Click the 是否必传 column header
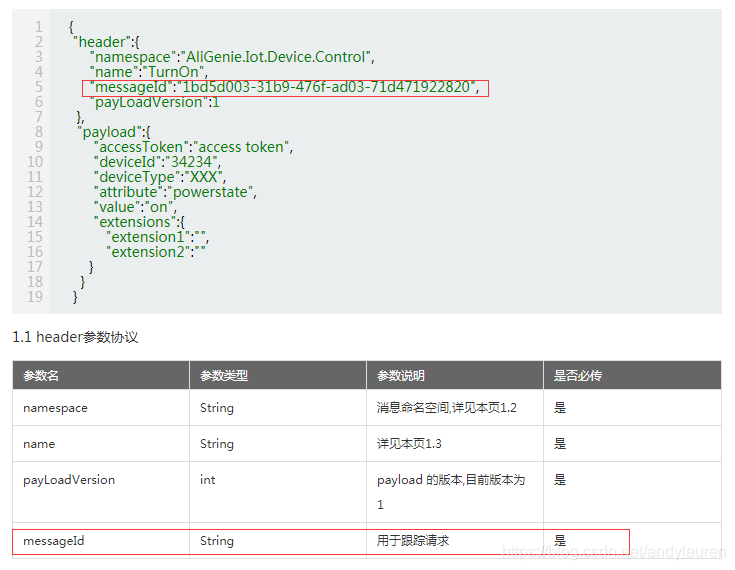This screenshot has height=570, width=735. click(x=632, y=375)
